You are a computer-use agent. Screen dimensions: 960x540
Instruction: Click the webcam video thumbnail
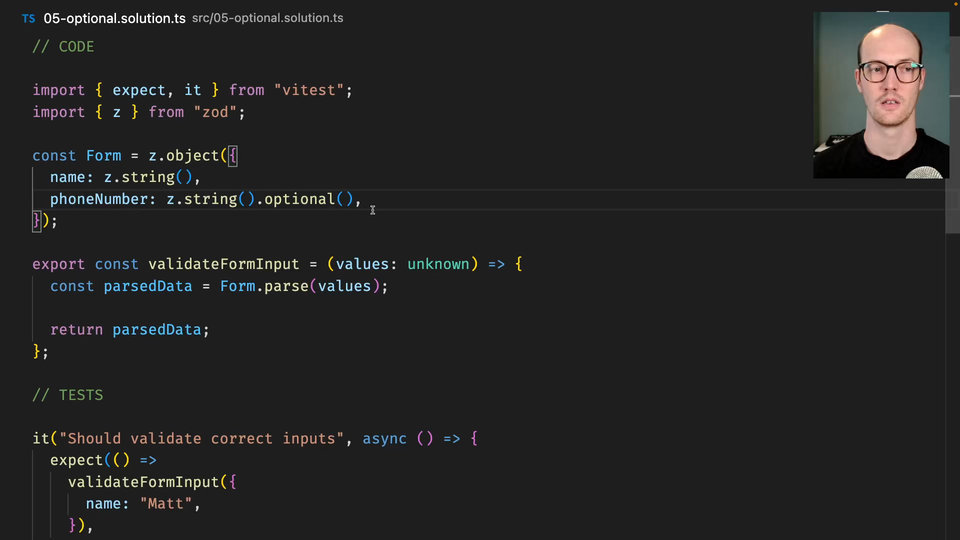880,95
